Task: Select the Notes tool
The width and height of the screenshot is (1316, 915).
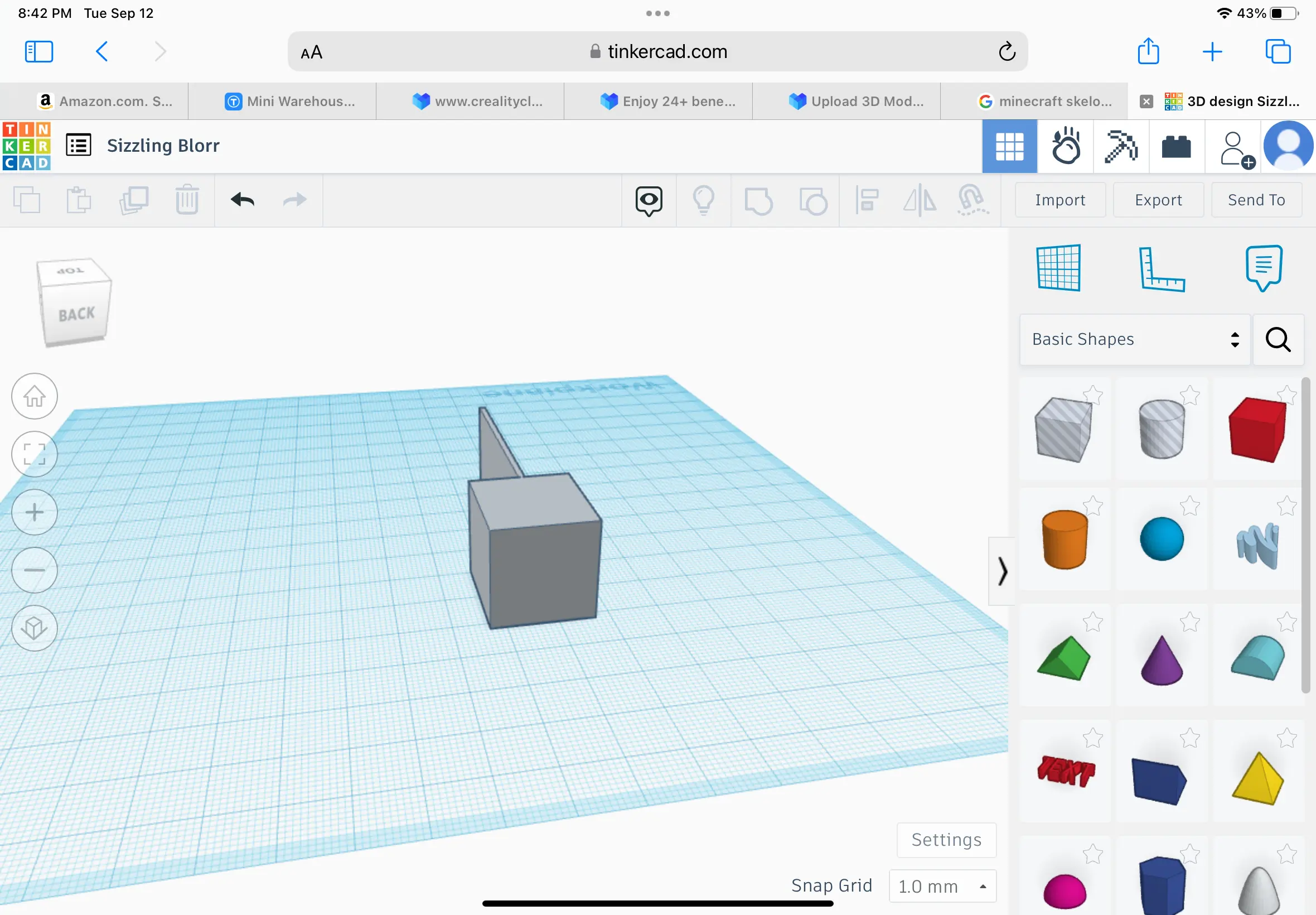Action: [1263, 268]
